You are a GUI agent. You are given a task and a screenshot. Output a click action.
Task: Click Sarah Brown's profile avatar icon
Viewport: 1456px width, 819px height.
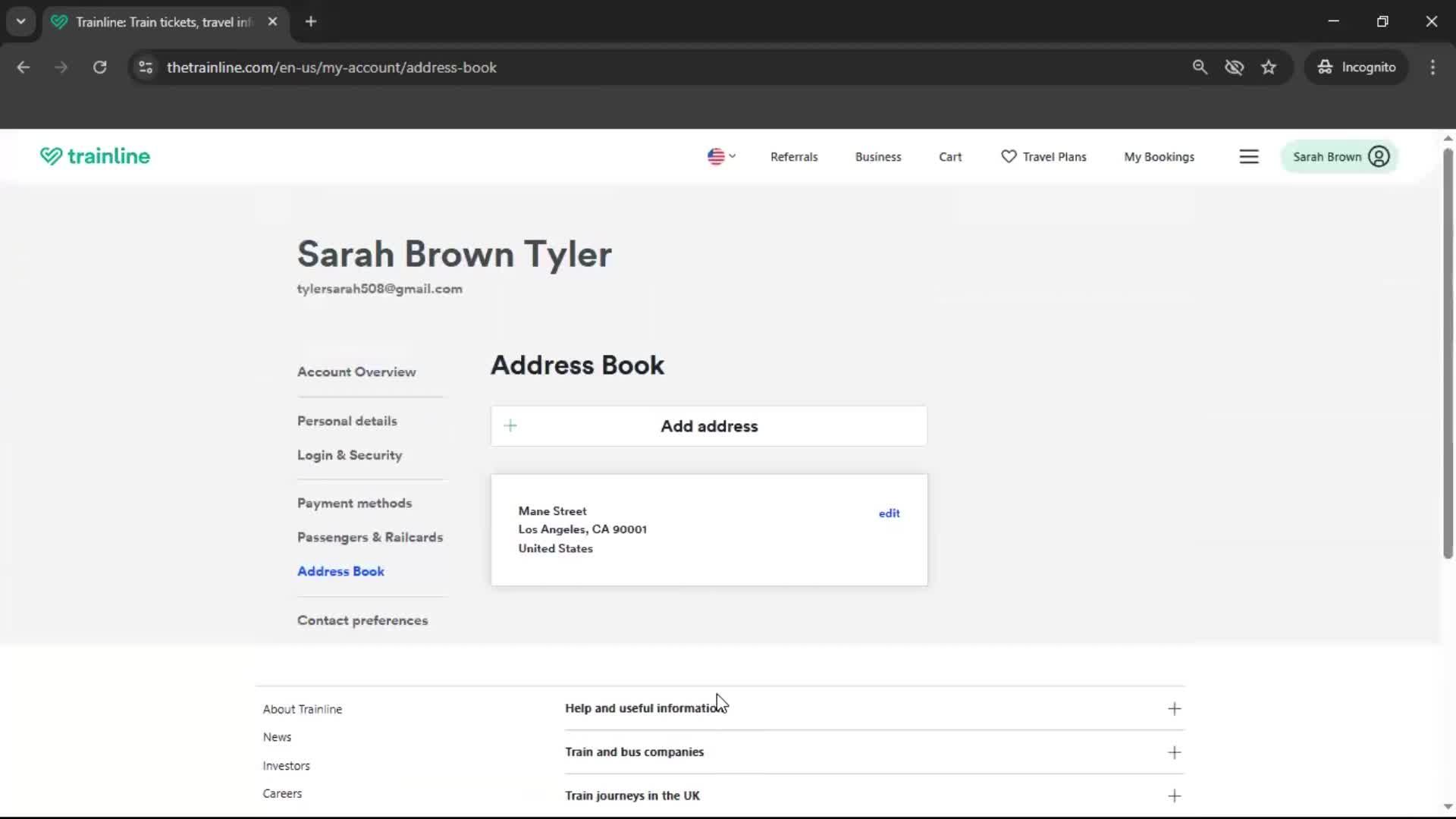1379,156
